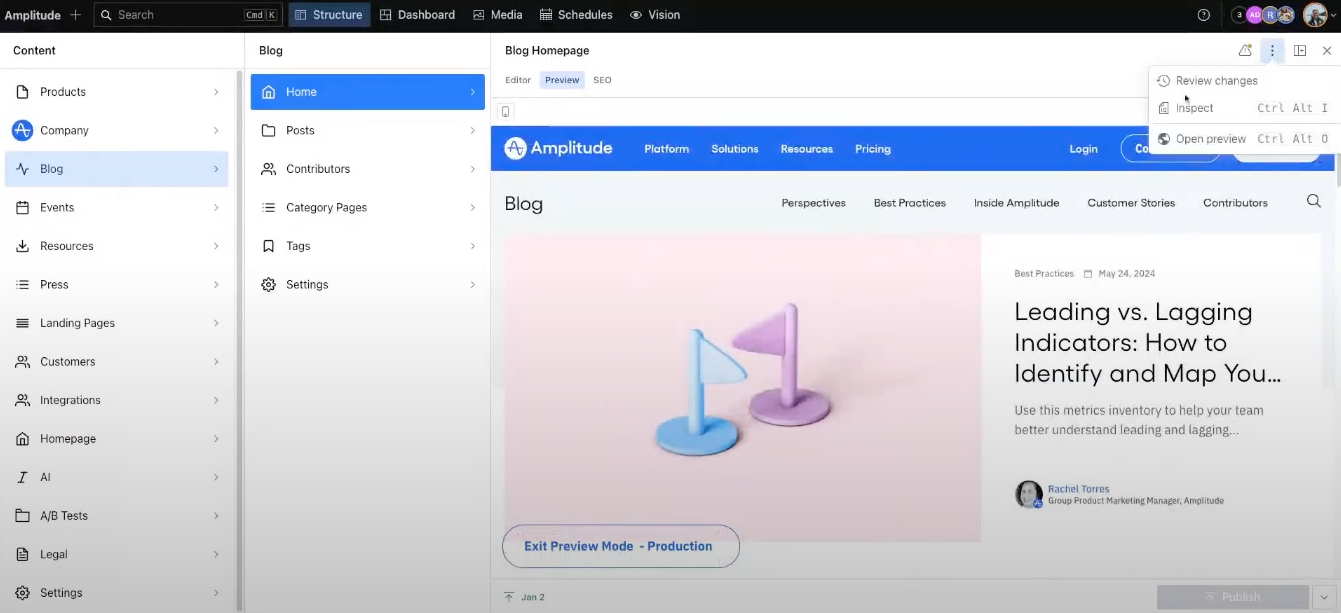This screenshot has width=1341, height=613.
Task: Open the Vision tab
Action: pyautogui.click(x=655, y=15)
